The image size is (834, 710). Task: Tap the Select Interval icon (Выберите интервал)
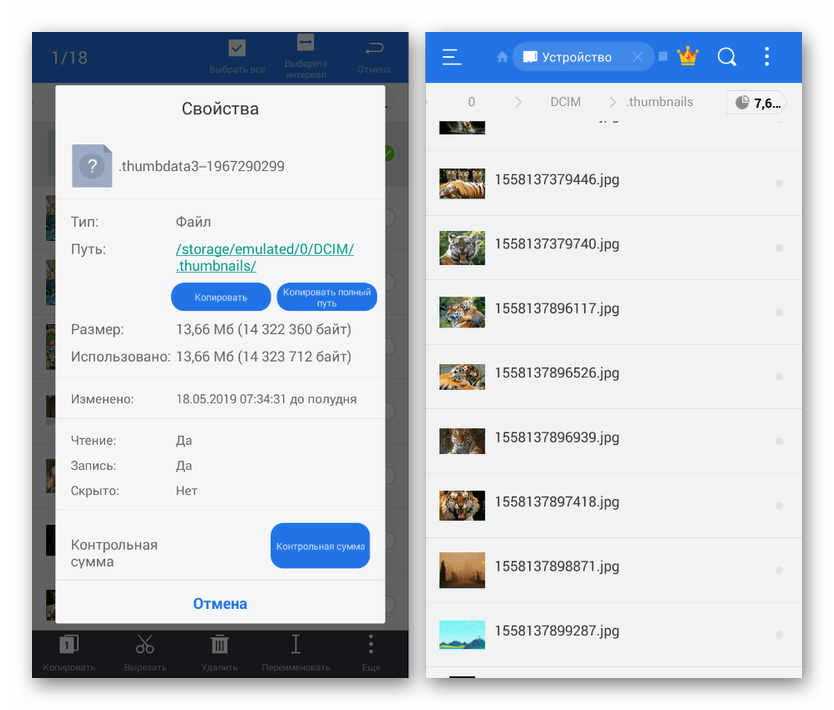coord(306,45)
